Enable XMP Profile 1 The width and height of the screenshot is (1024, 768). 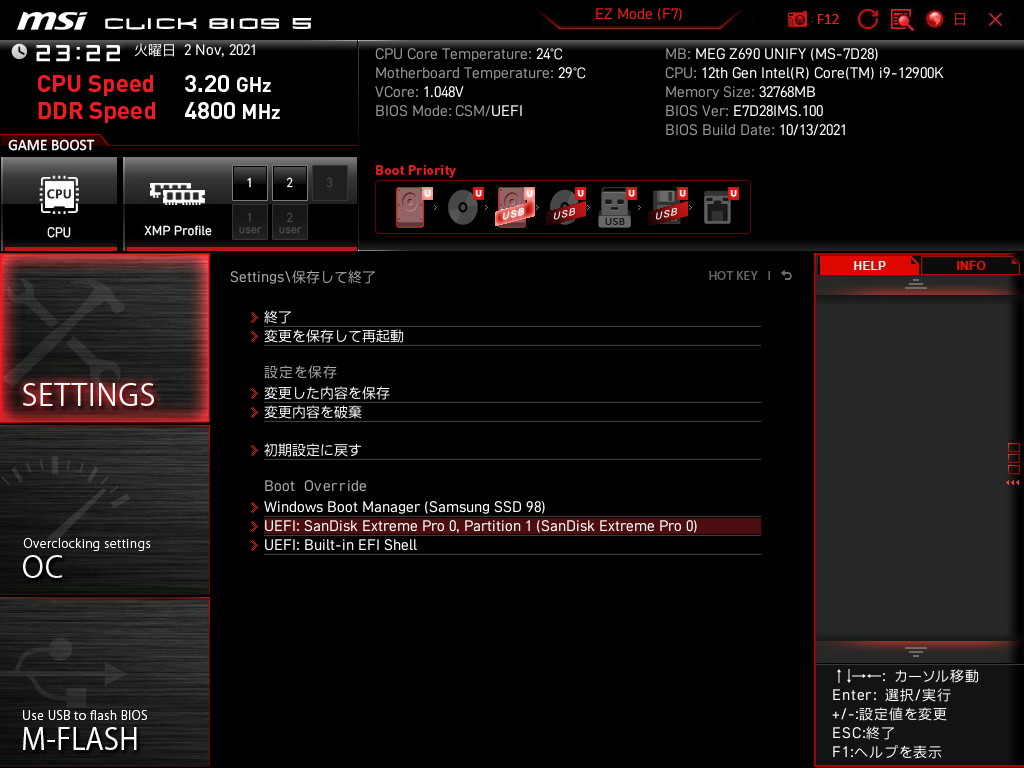pyautogui.click(x=250, y=183)
